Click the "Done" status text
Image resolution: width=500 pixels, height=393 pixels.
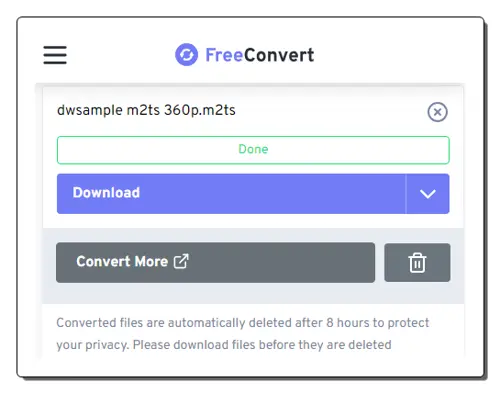253,149
